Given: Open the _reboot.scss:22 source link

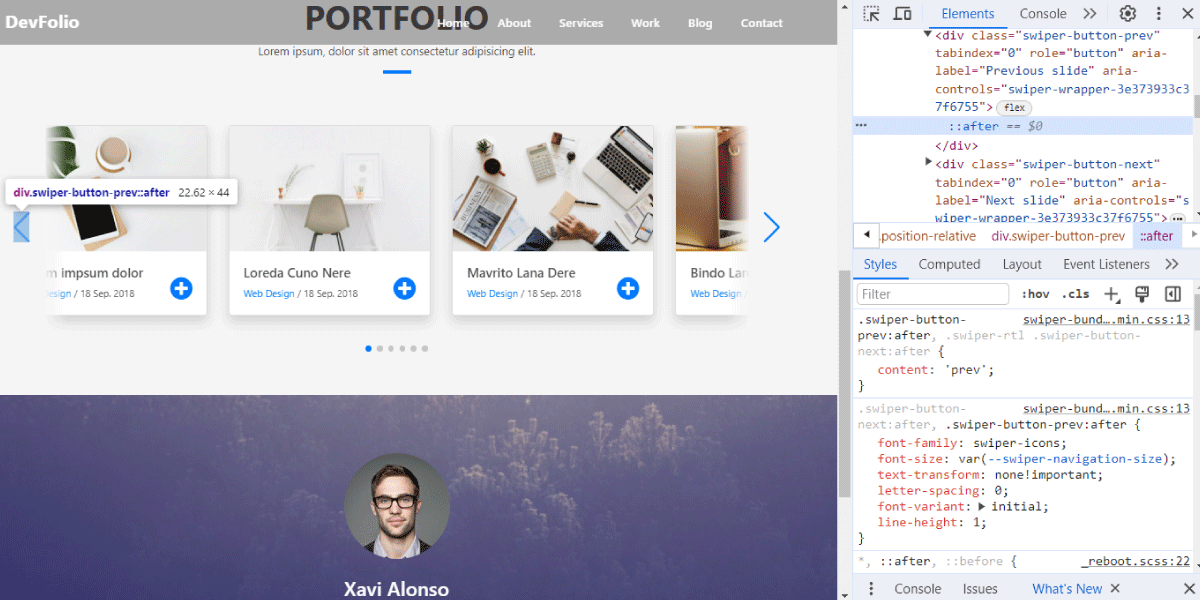Looking at the screenshot, I should pos(1135,562).
